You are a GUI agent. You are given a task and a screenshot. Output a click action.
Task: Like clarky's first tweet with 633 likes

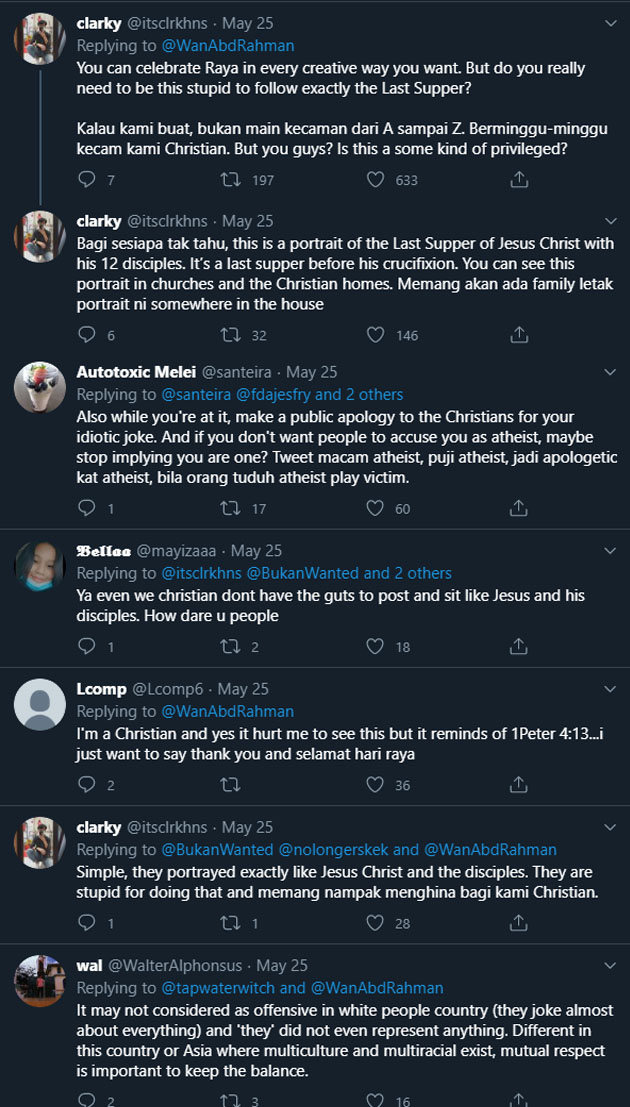(x=376, y=180)
